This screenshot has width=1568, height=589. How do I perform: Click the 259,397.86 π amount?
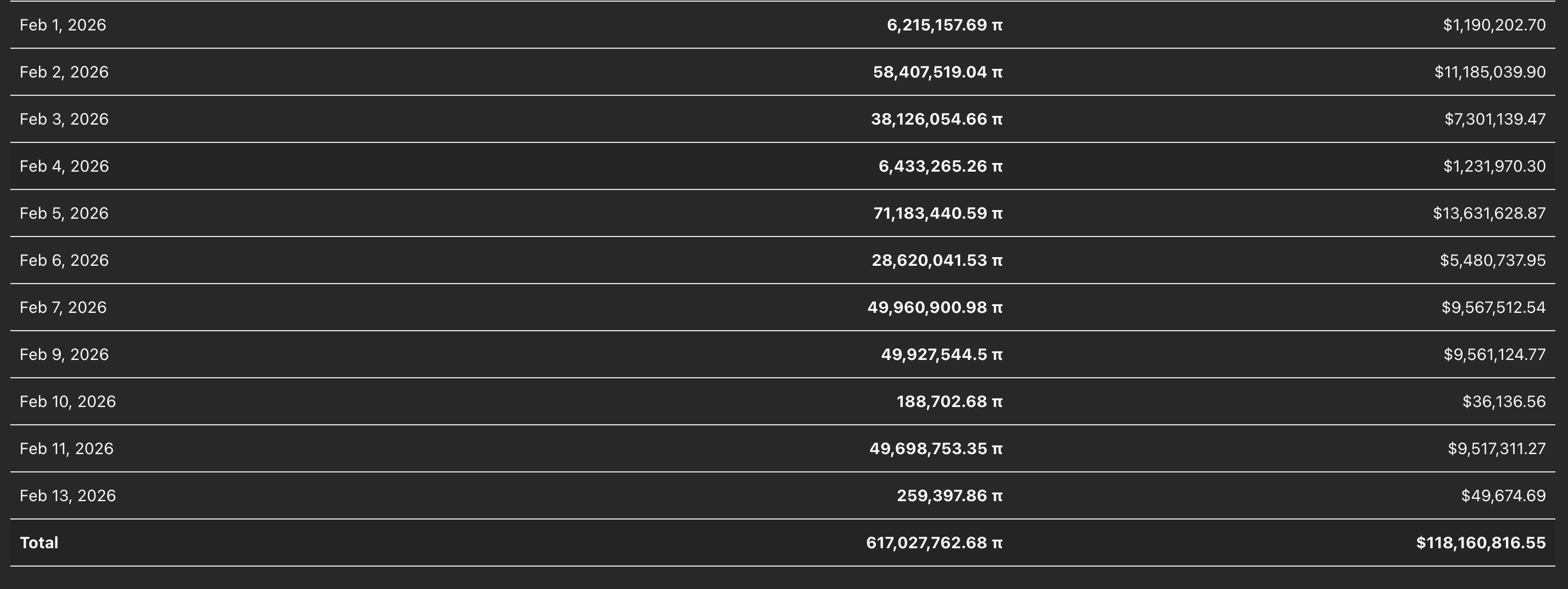pyautogui.click(x=949, y=495)
